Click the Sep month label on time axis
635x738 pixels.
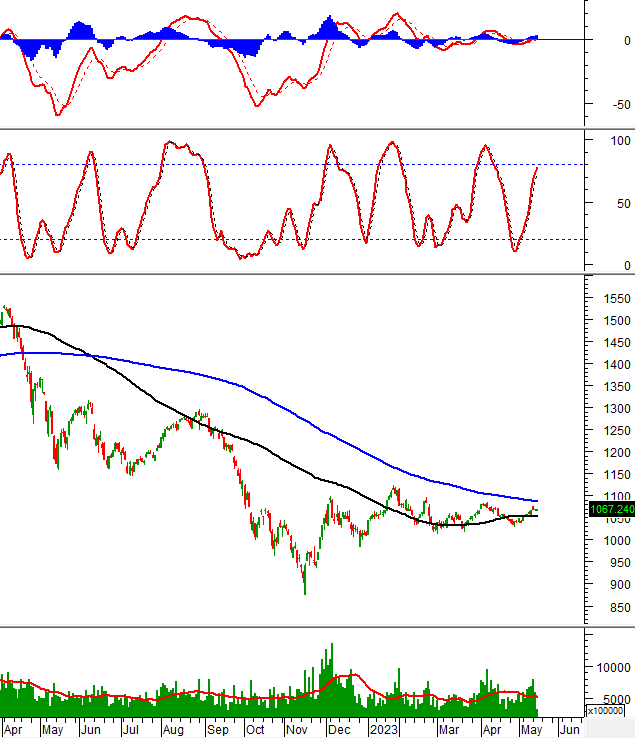pos(217,730)
